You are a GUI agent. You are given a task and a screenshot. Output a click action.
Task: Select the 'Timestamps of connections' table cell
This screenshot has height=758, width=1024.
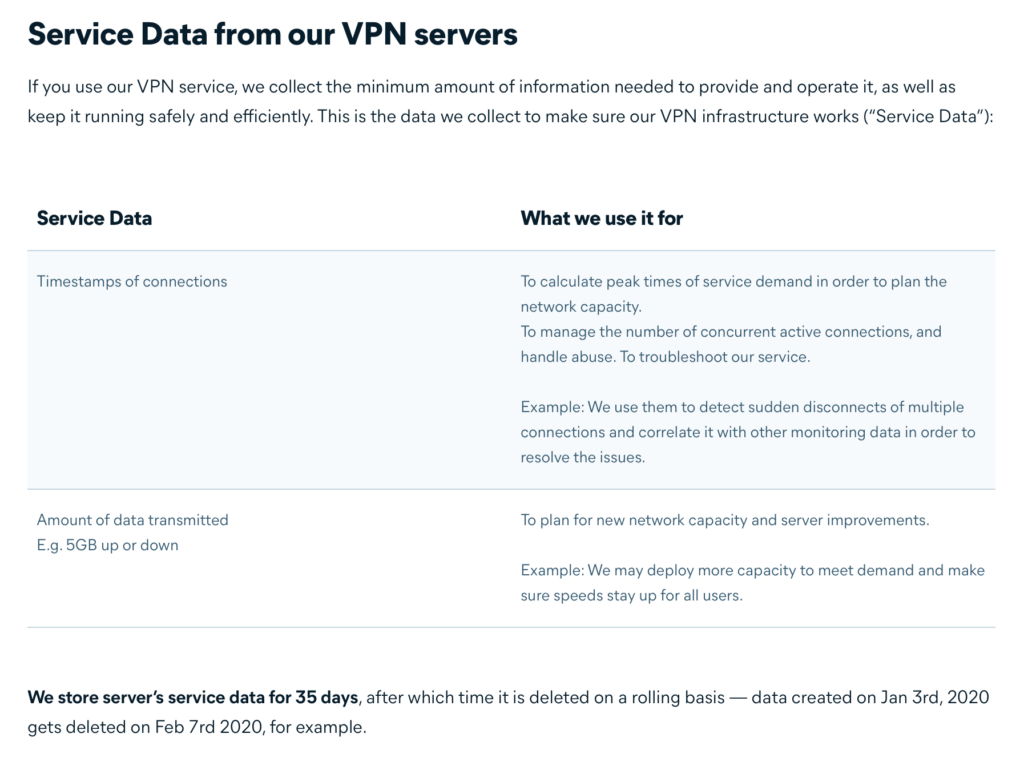[132, 281]
